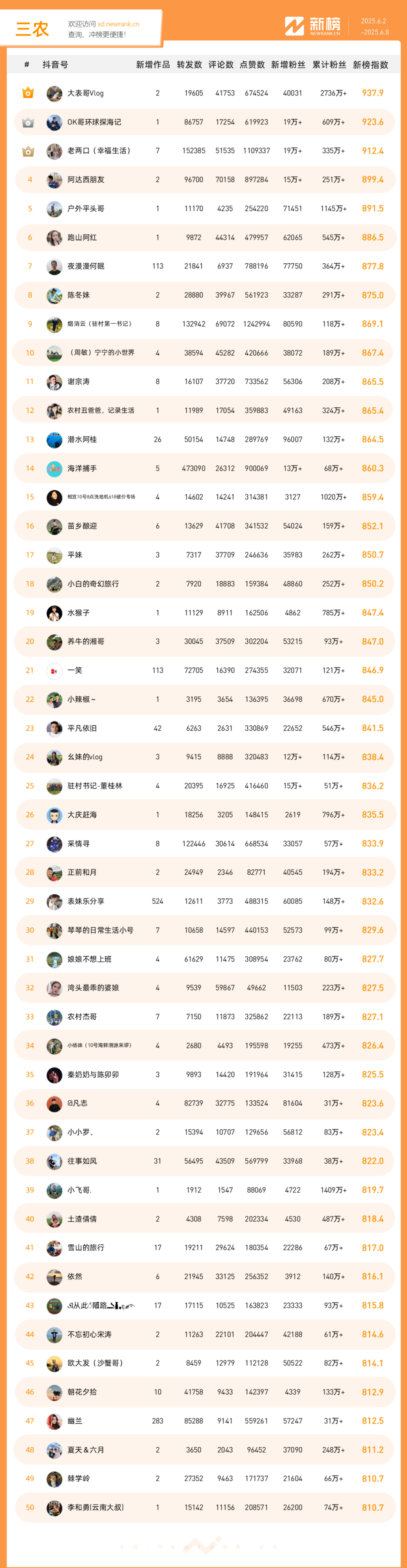Image resolution: width=407 pixels, height=1568 pixels.
Task: Open the xd.newrank.cn link
Action: click(x=118, y=25)
